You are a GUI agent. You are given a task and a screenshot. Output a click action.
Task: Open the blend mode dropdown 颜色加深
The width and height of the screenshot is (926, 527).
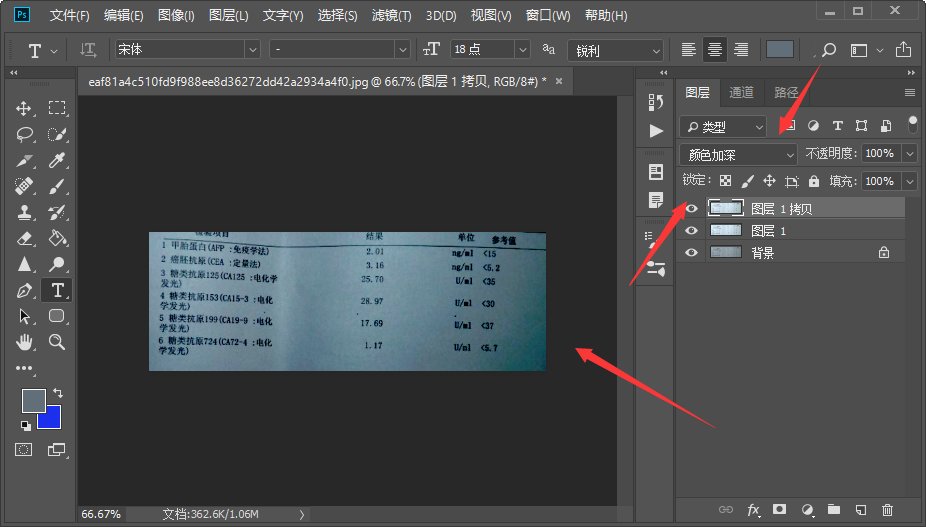(738, 155)
